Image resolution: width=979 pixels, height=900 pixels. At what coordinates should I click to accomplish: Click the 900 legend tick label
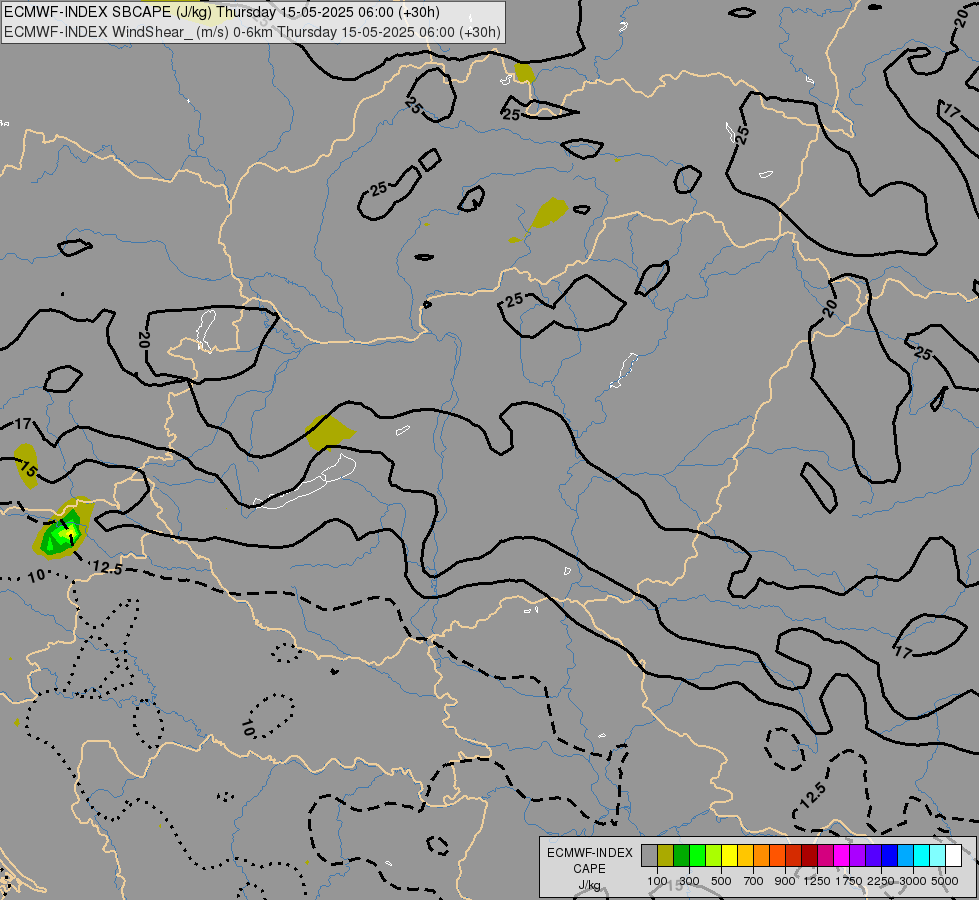point(785,881)
